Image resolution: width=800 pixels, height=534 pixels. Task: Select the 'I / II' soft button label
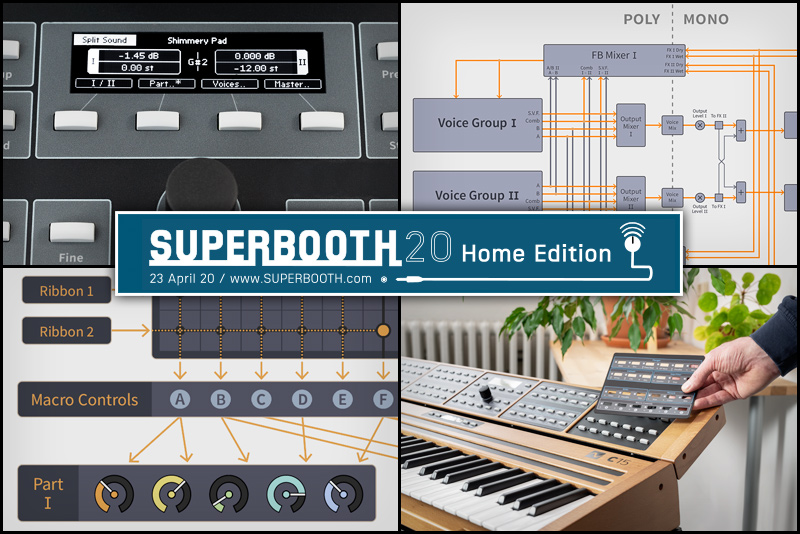tap(104, 84)
